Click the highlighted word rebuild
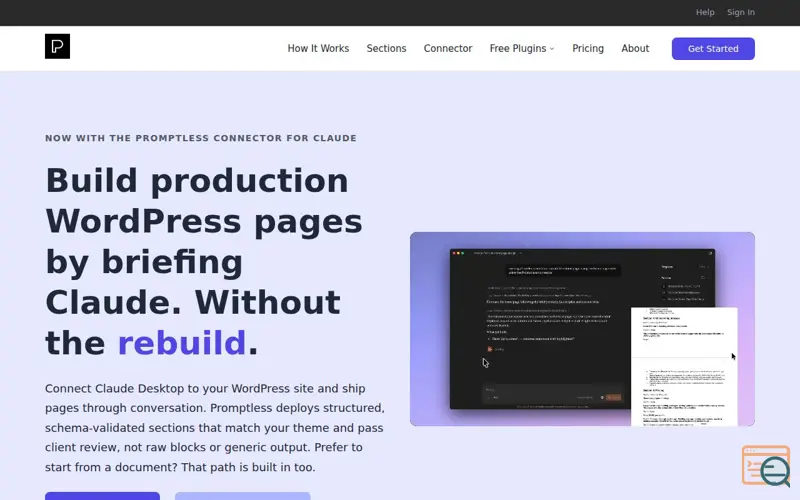This screenshot has width=800, height=500. (x=182, y=342)
